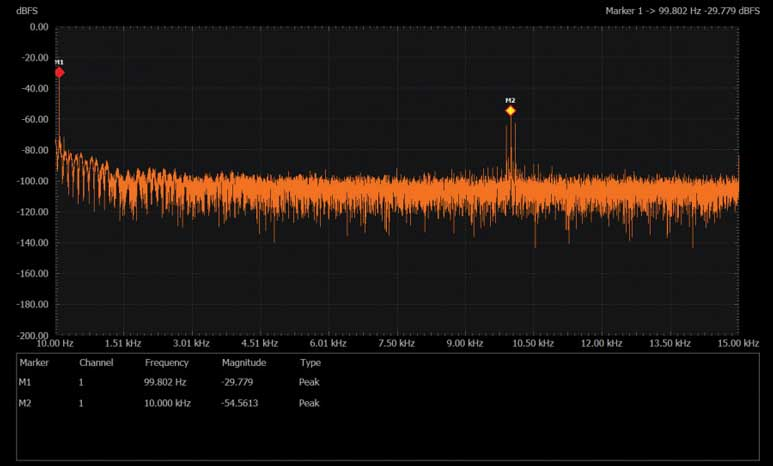
Task: Select the yellow M2 diamond marker
Action: click(x=510, y=110)
